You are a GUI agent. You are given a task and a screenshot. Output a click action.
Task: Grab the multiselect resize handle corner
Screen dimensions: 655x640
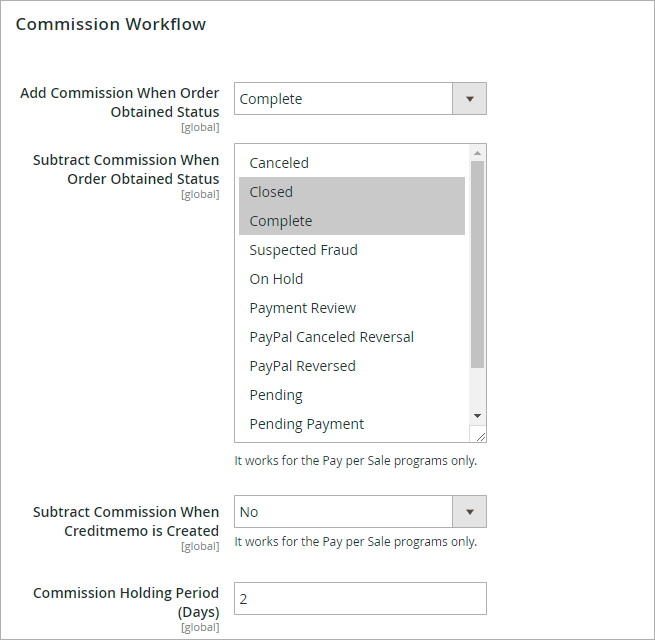480,436
